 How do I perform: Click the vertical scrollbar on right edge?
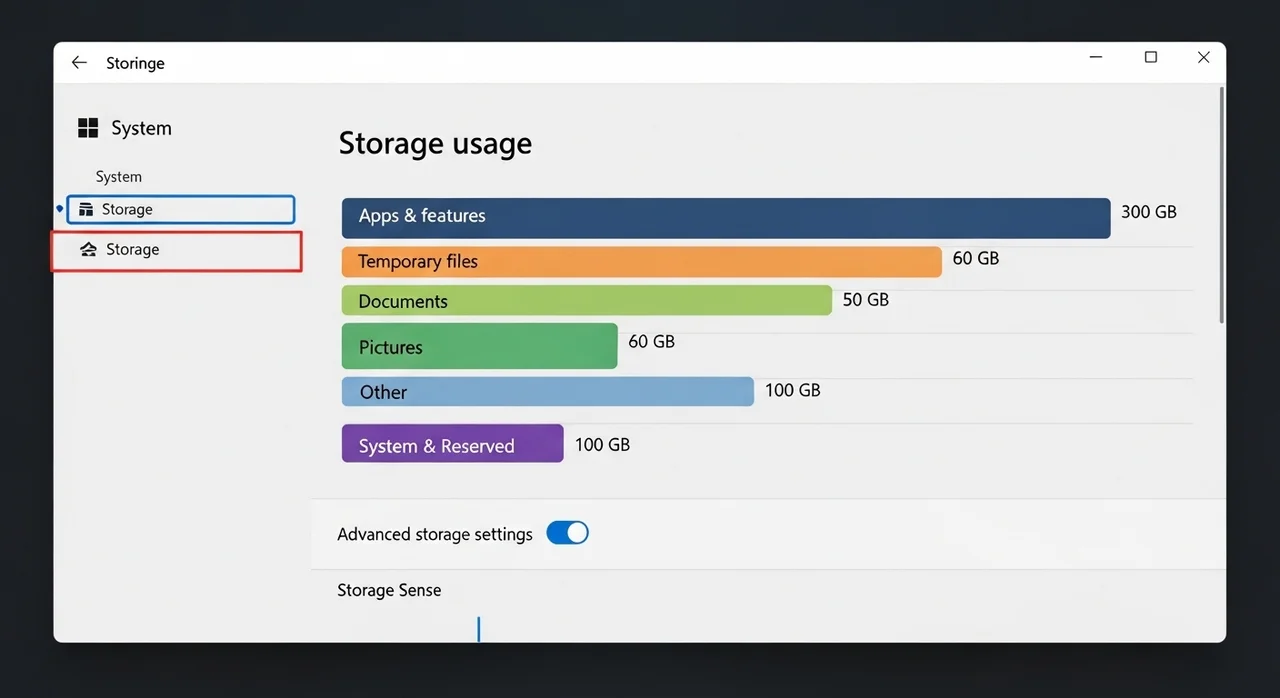[x=1221, y=205]
